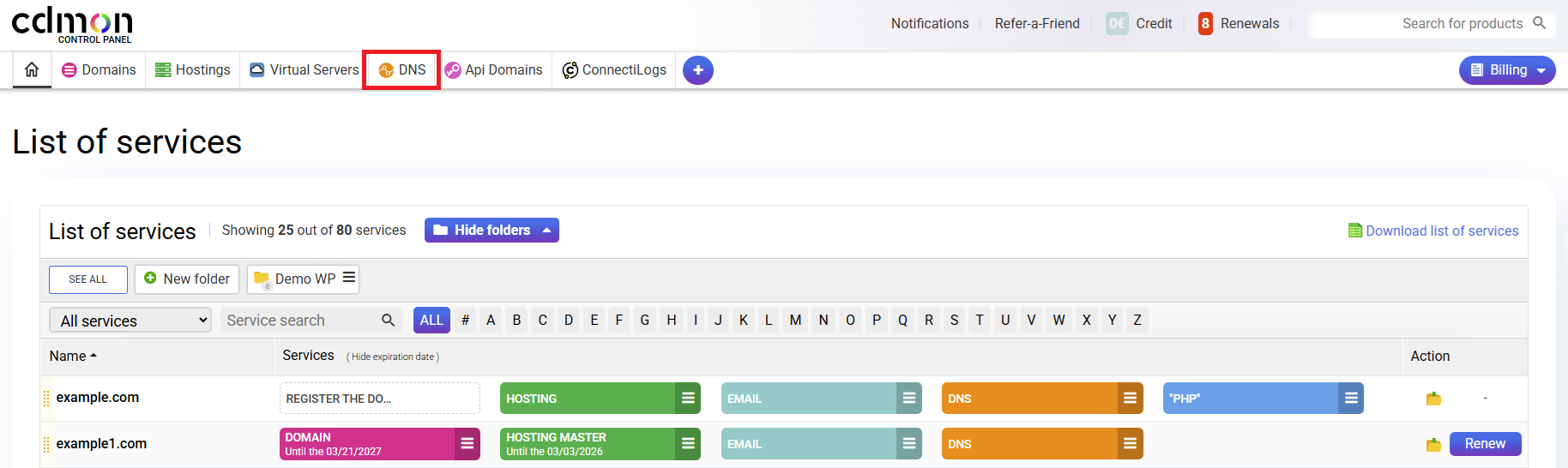Image resolution: width=1568 pixels, height=468 pixels.
Task: Click the example.com "PHP" service menu icon
Action: (1351, 399)
